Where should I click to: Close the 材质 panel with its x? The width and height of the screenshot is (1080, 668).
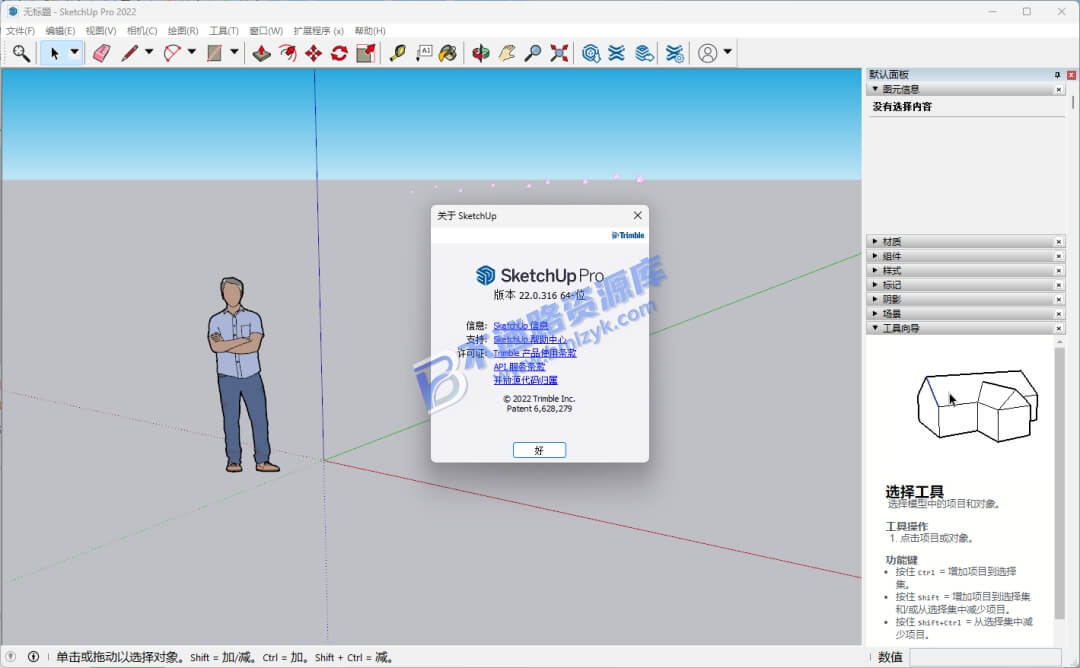(x=1059, y=242)
